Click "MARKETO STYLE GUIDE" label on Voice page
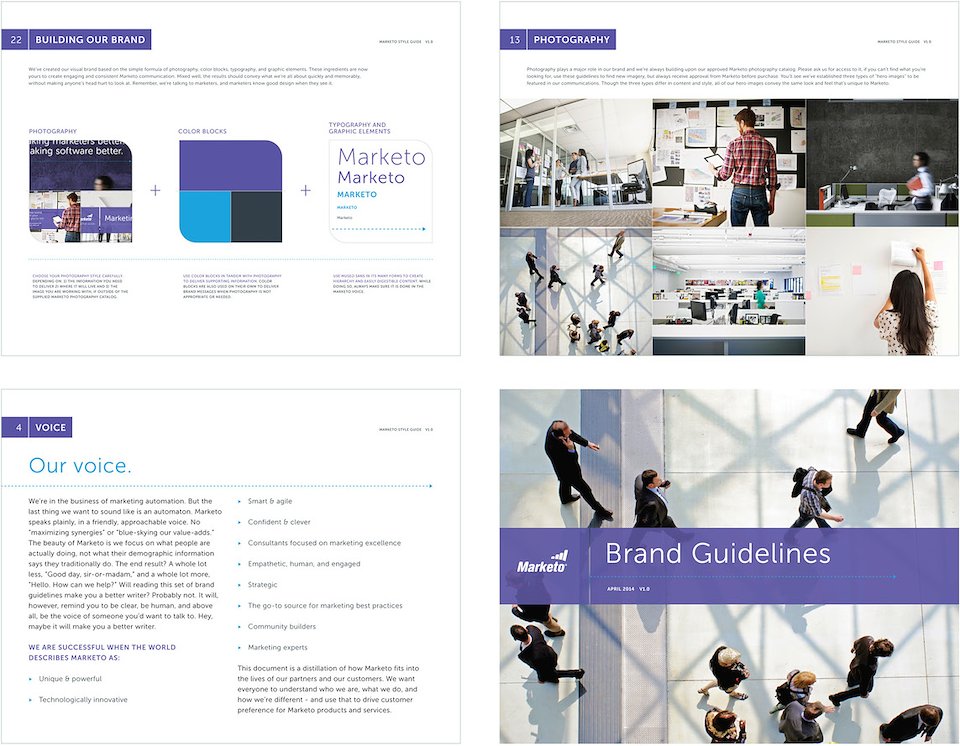 coord(400,430)
